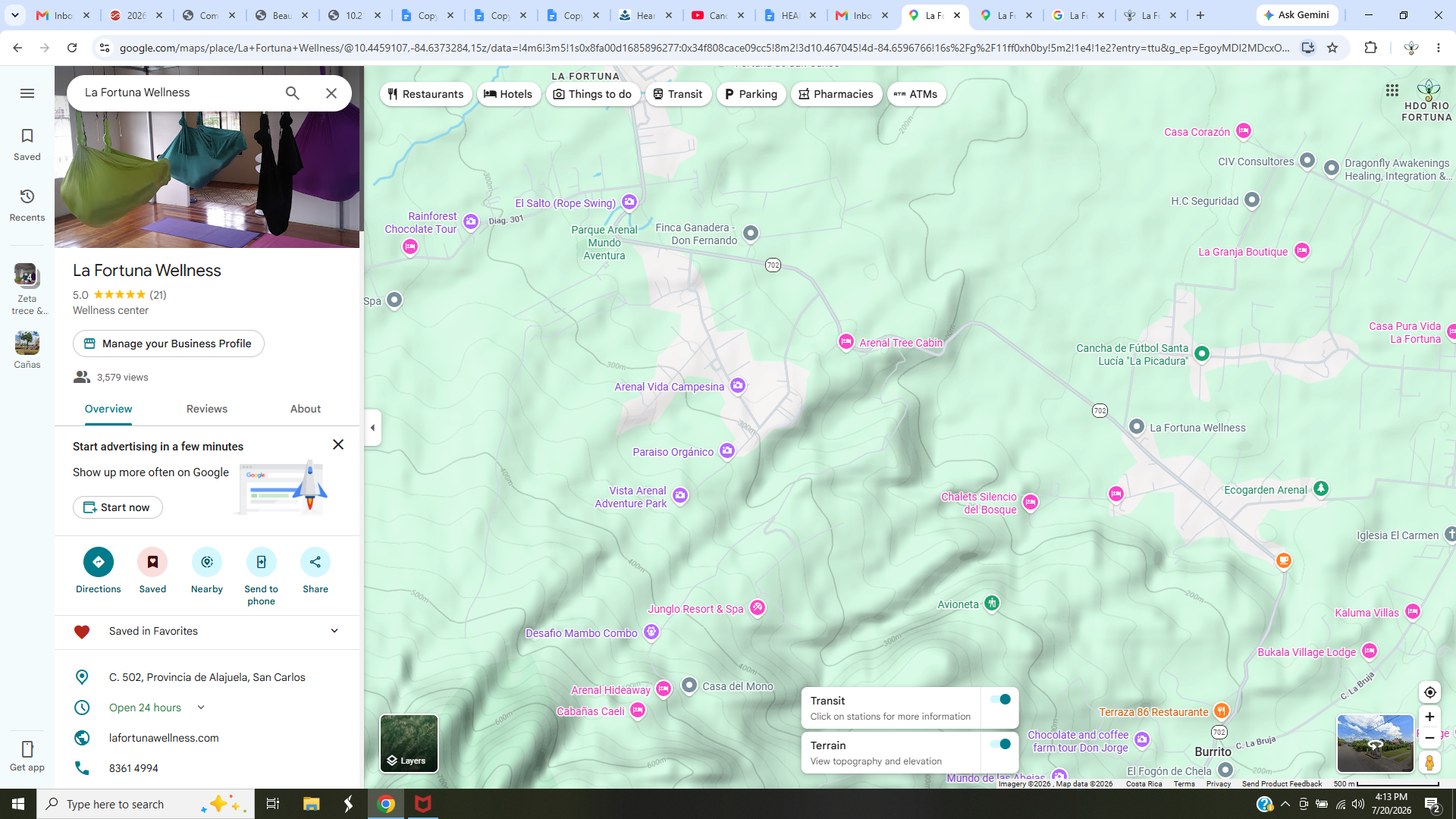
Task: Switch to the Overview tab
Action: pyautogui.click(x=108, y=409)
